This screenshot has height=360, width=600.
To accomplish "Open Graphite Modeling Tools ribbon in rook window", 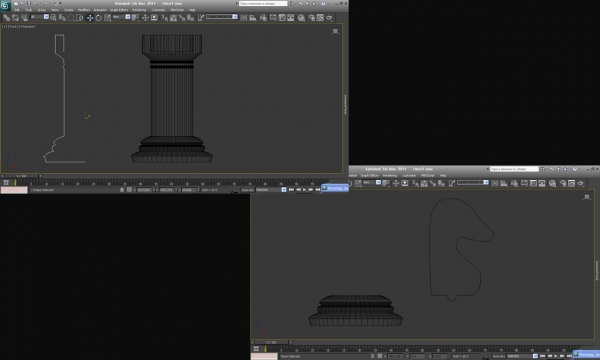I will 273,18.
